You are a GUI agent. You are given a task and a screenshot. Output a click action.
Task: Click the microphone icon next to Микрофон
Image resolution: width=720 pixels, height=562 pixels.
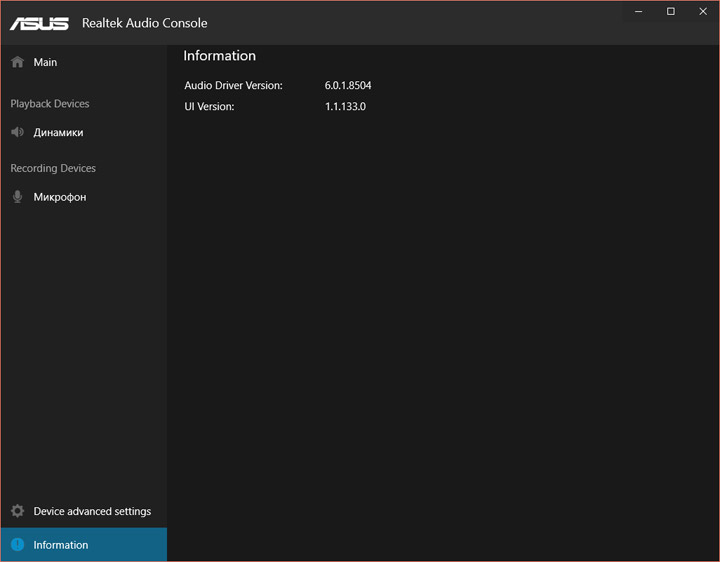coord(17,197)
